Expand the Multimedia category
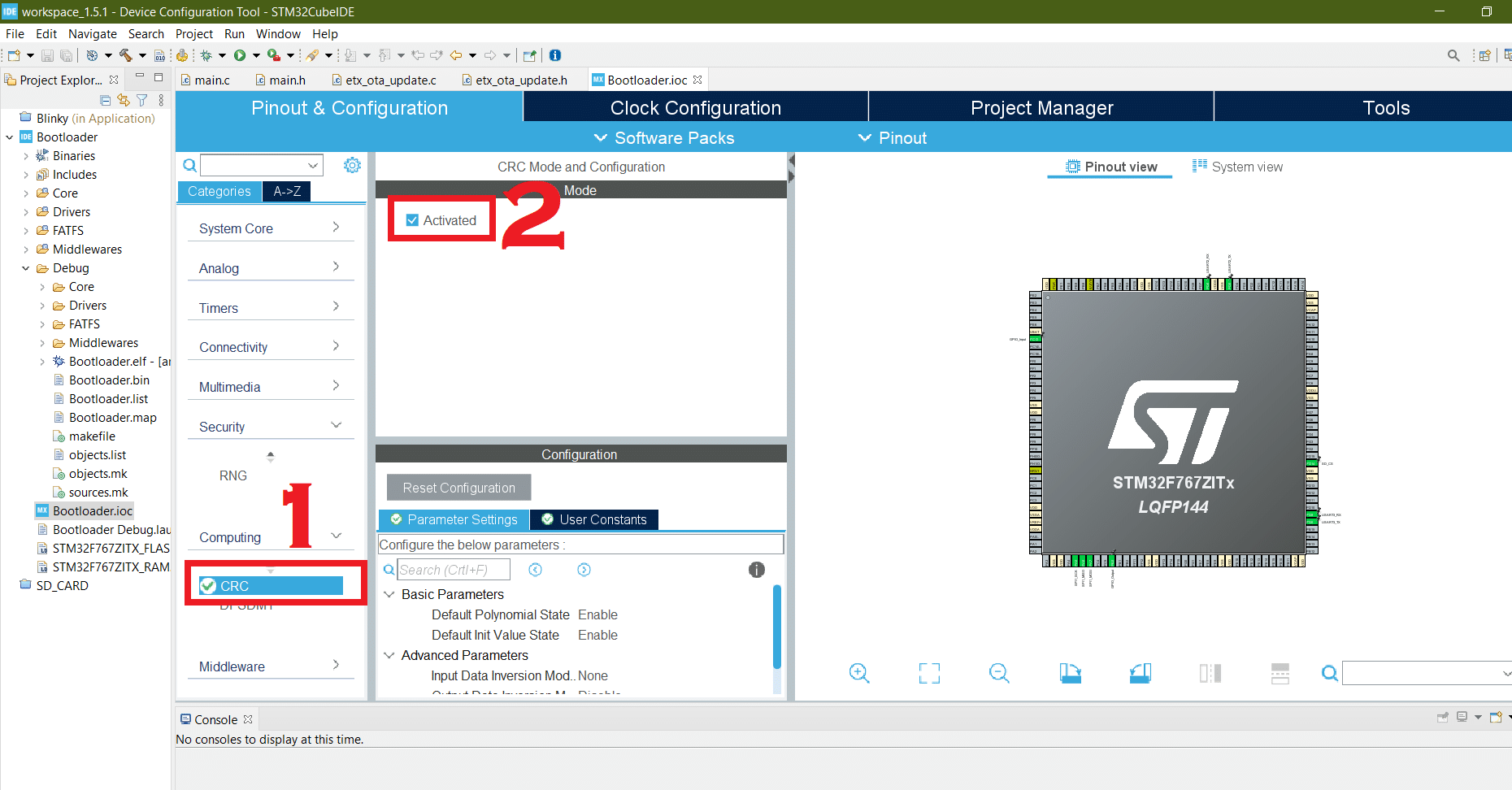The width and height of the screenshot is (1512, 790). 271,387
